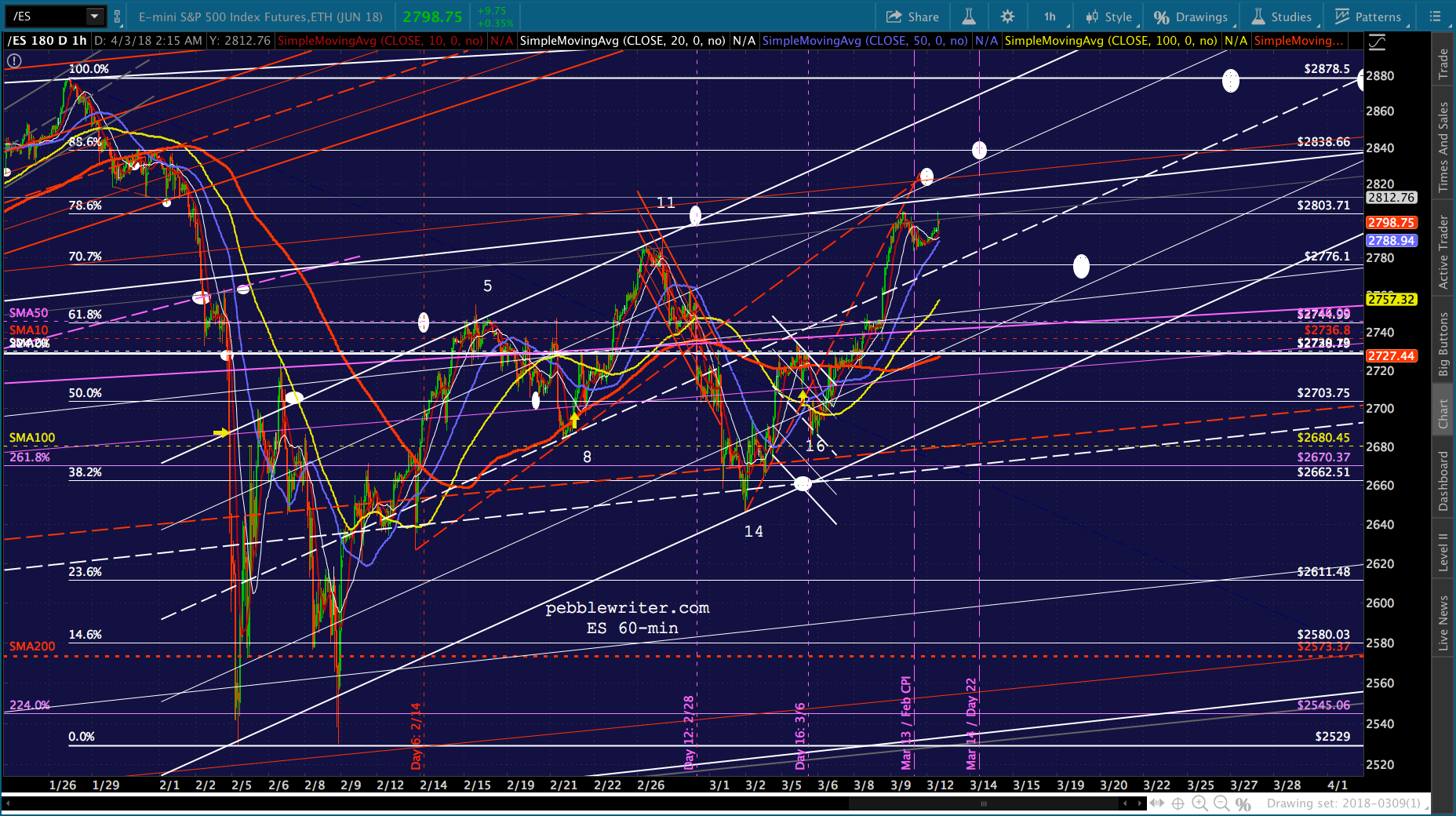Screen dimensions: 1456x816
Task: Open chart settings gear icon
Action: [x=1007, y=16]
